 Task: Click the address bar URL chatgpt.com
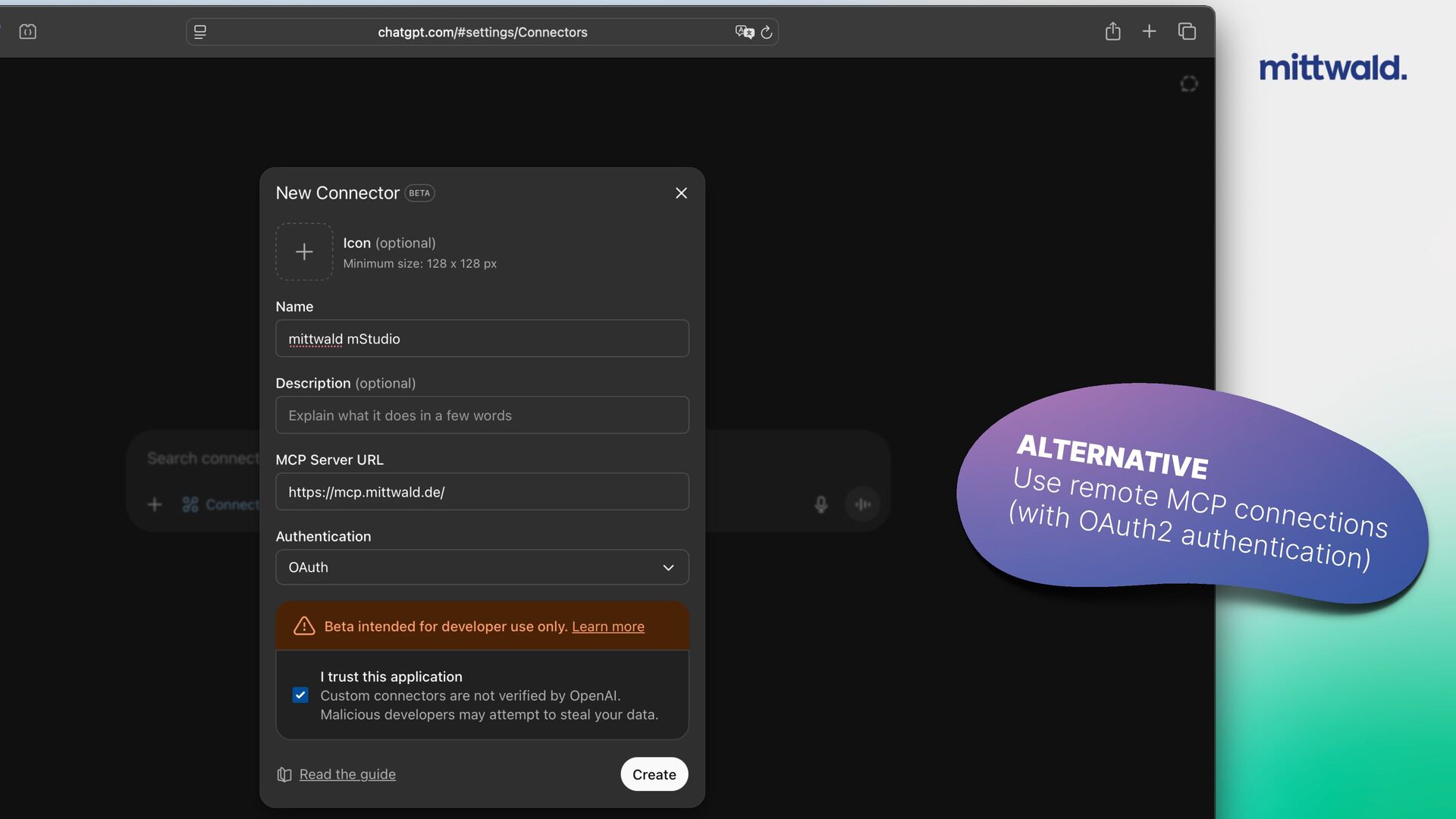click(482, 32)
